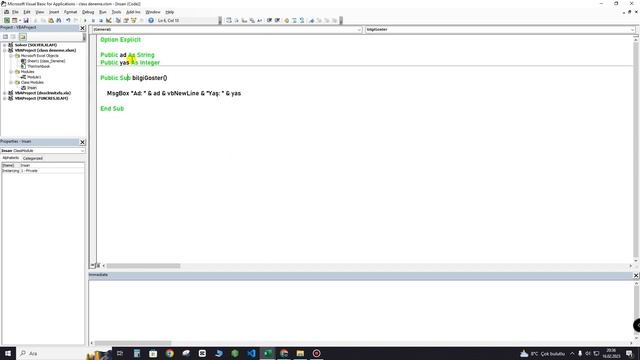Open the Excel taskbar icon
The height and width of the screenshot is (360, 640).
click(268, 353)
